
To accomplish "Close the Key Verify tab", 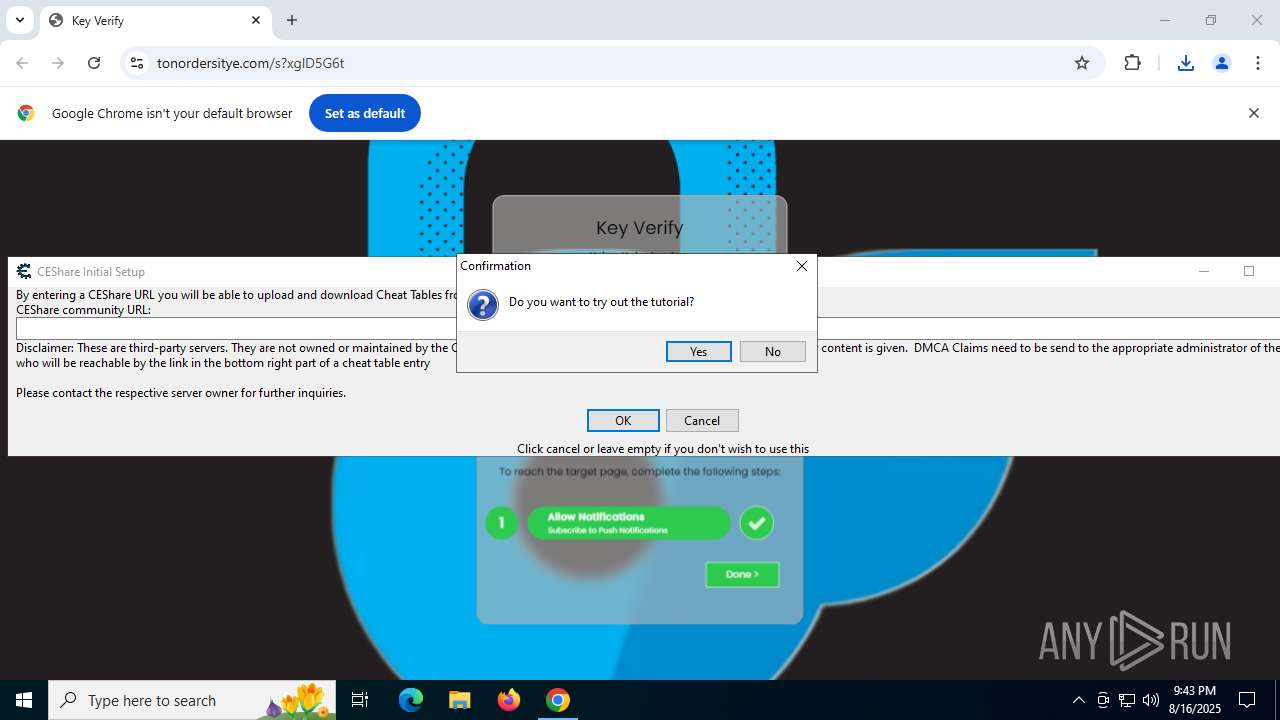I will 256,20.
